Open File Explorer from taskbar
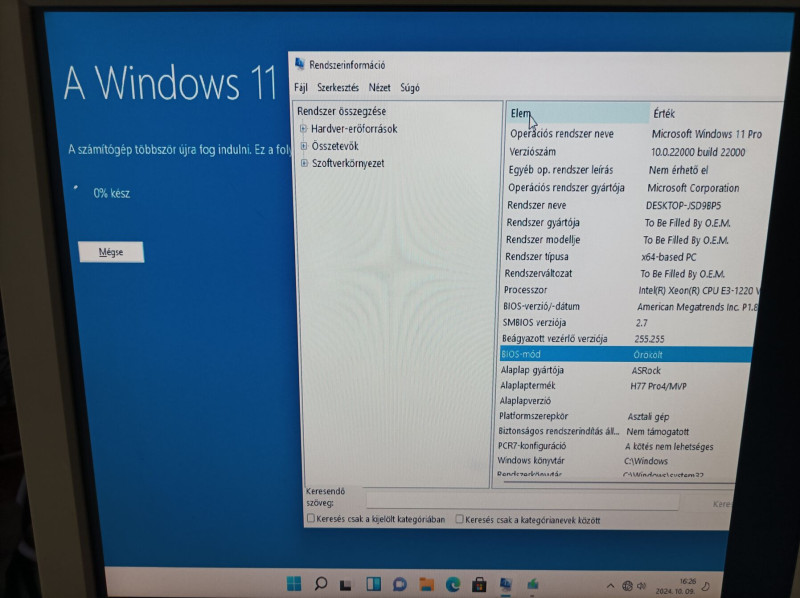 point(427,584)
